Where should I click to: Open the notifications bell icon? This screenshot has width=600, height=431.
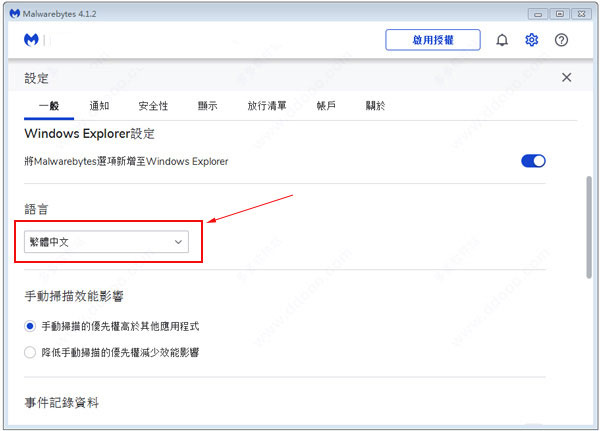point(502,40)
